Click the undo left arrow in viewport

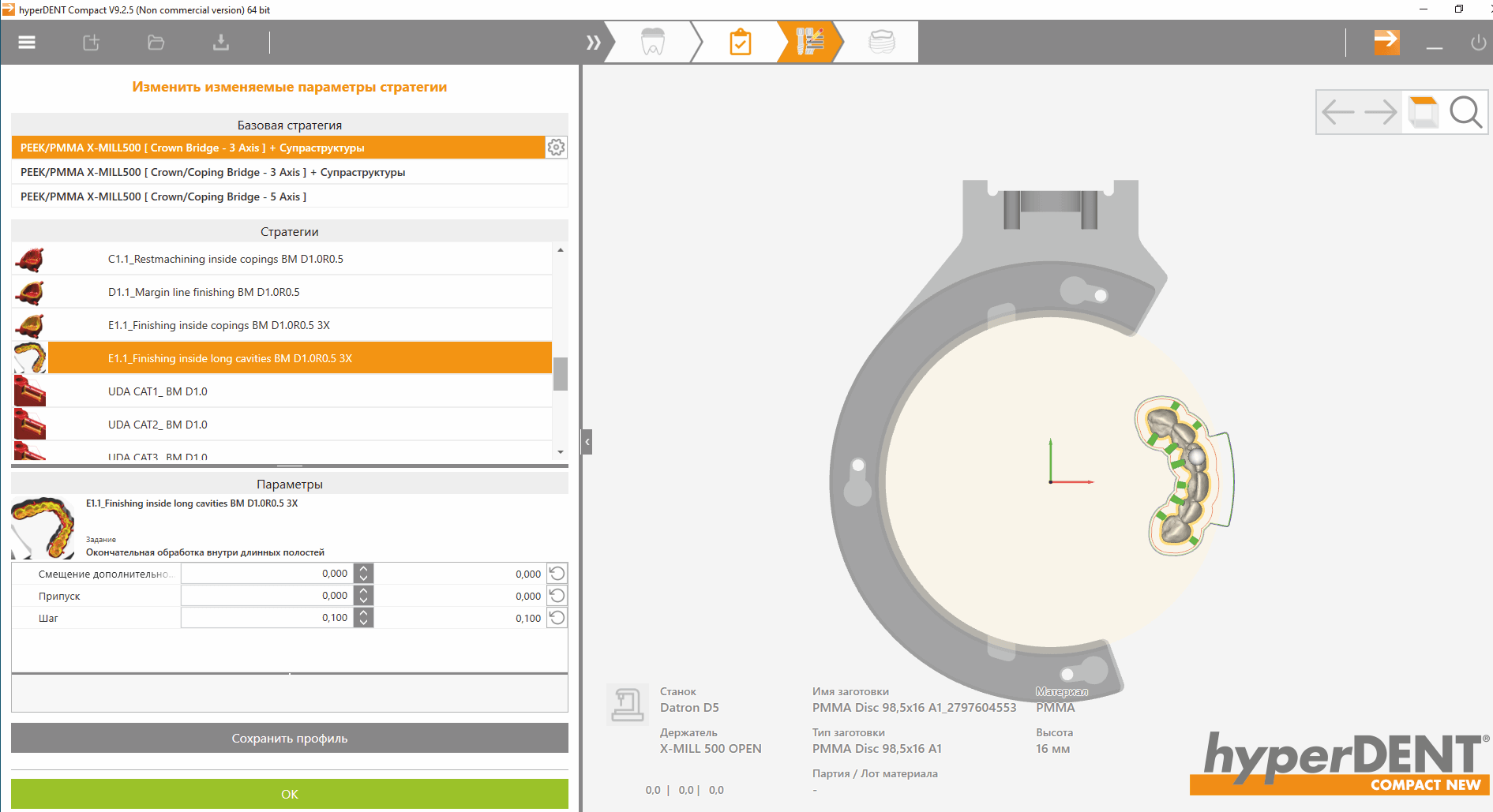tap(1338, 112)
